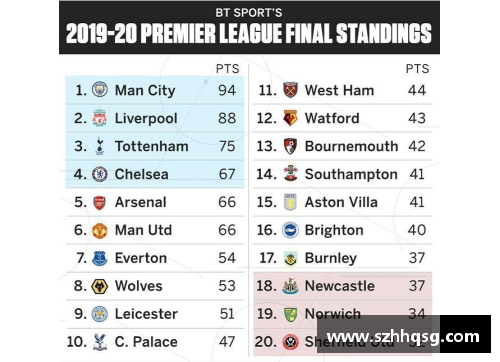Select the 2019-20 Premier League Final Standings title
The image size is (500, 362).
pos(249,33)
